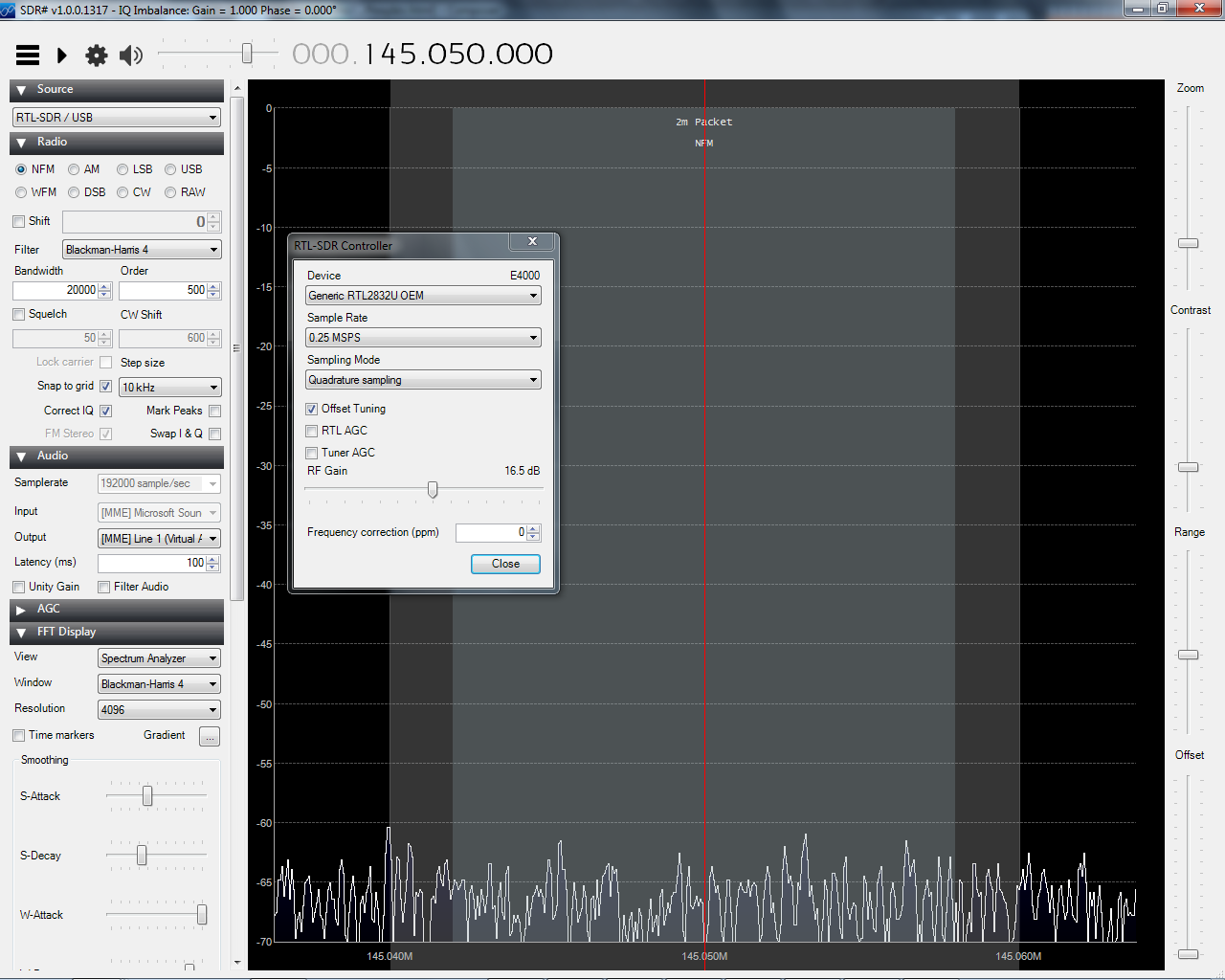Mute audio with the speaker icon
Image resolution: width=1225 pixels, height=980 pixels.
click(131, 56)
